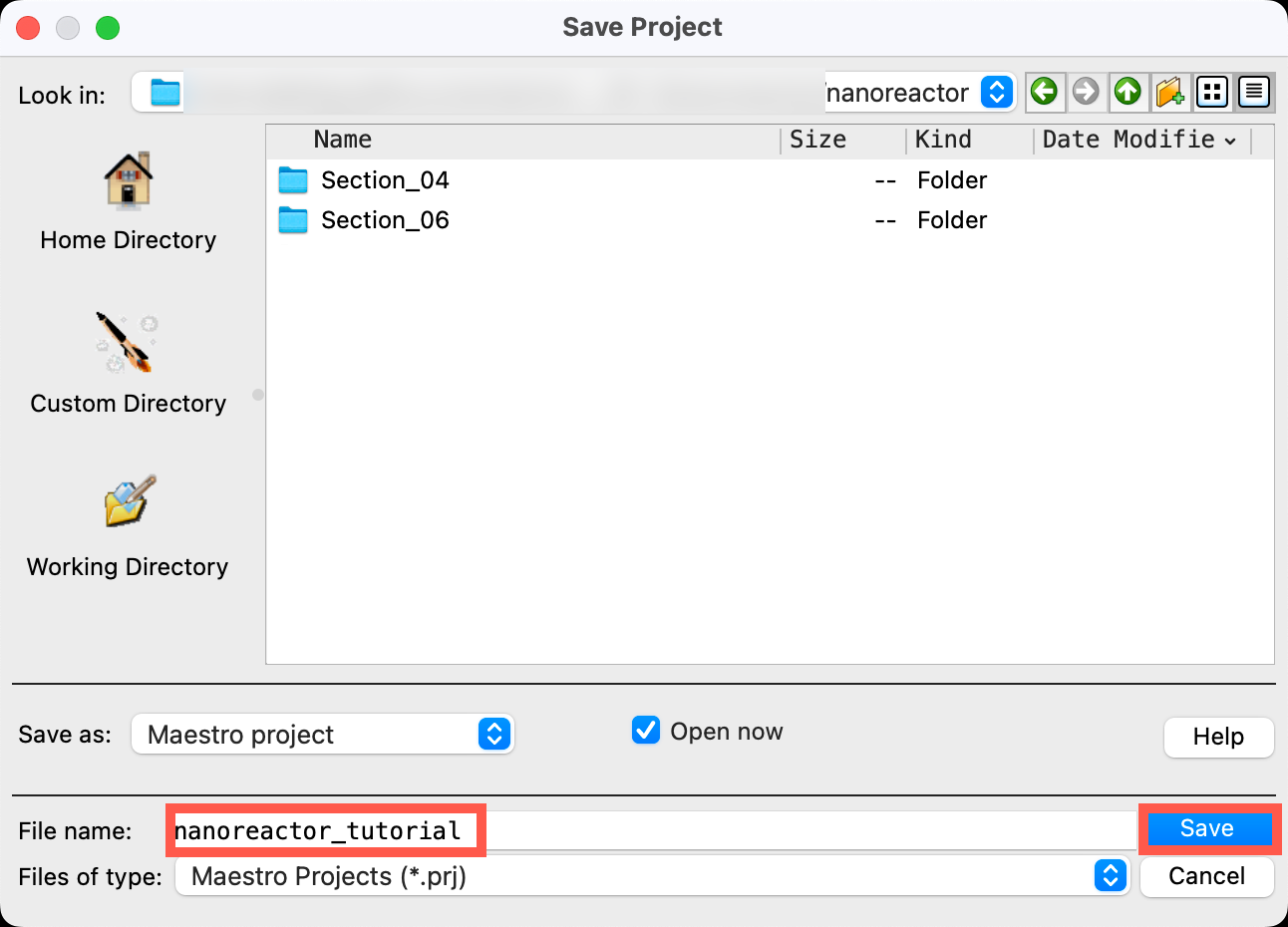Open the Files of type dropdown

(652, 876)
